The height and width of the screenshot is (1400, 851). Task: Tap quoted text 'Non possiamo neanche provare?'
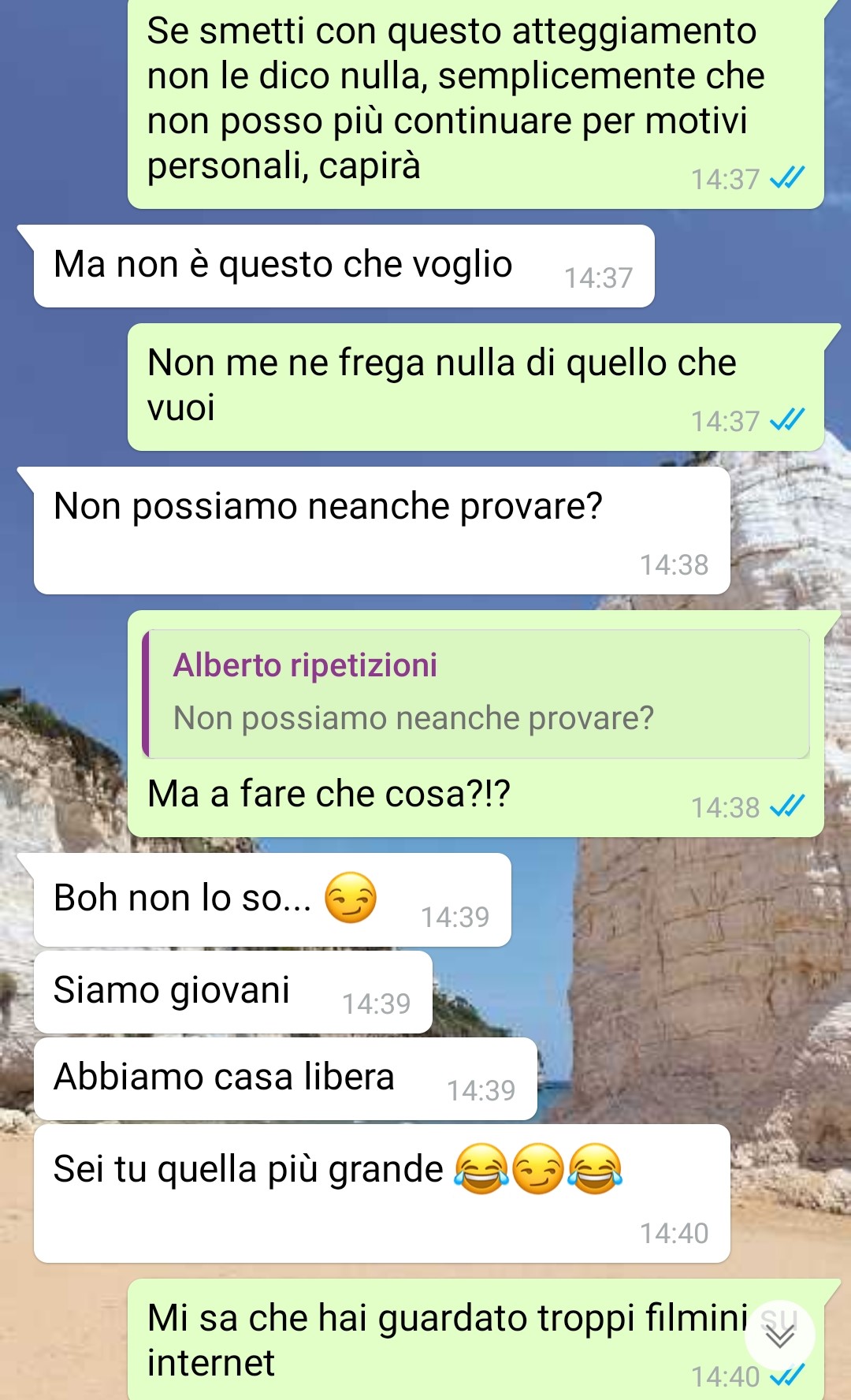pos(414,718)
